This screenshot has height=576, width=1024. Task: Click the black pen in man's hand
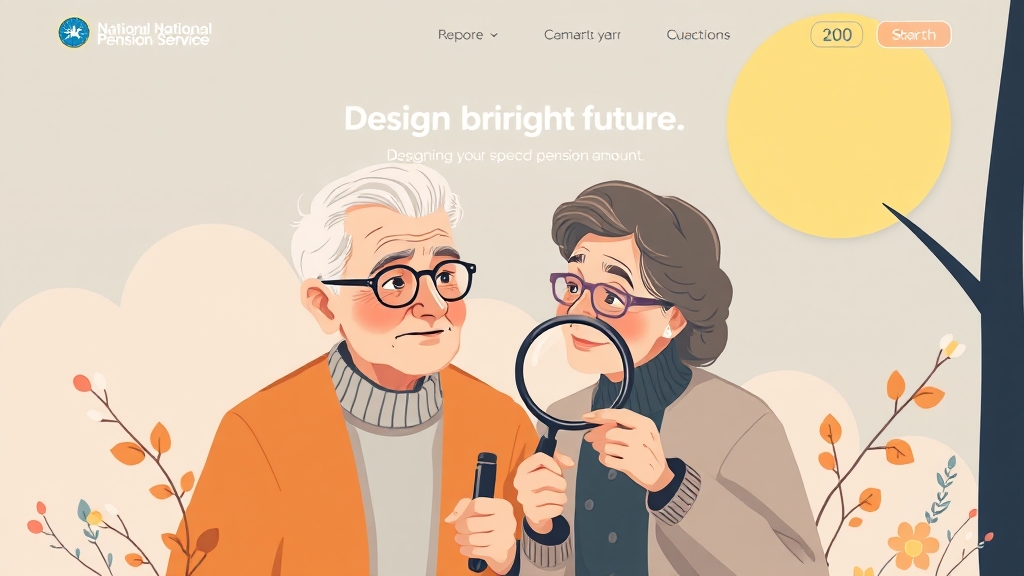tap(483, 509)
